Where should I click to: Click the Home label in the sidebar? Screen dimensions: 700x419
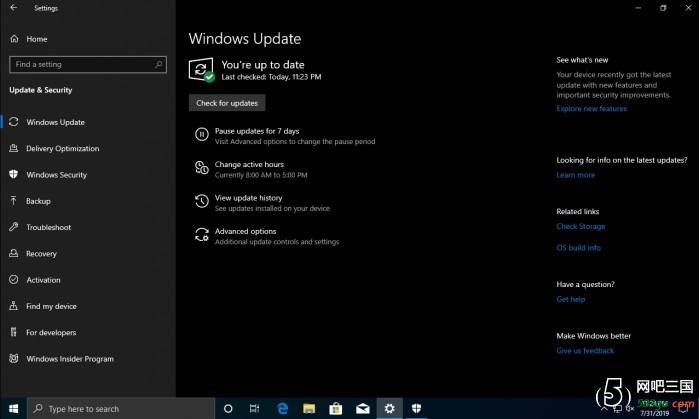click(37, 39)
